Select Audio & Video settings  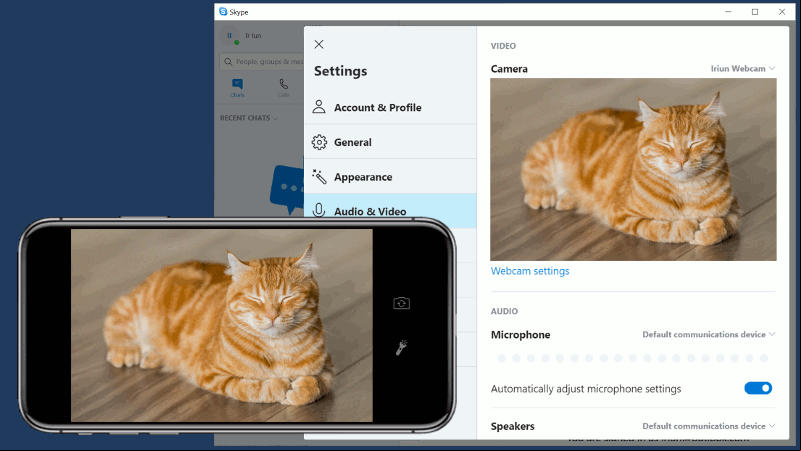click(390, 210)
